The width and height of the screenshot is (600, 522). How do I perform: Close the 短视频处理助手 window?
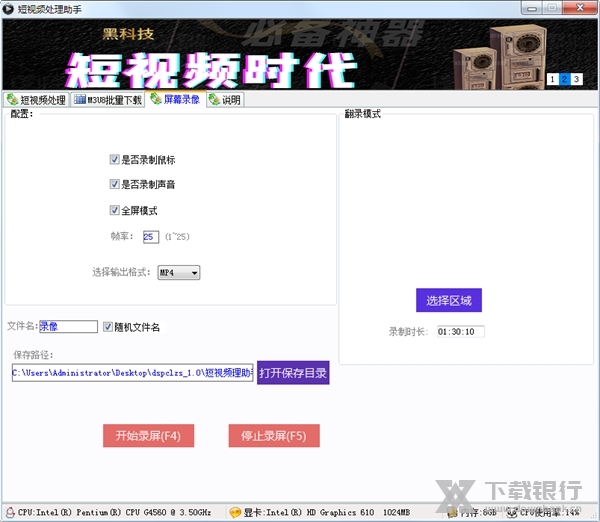point(580,8)
